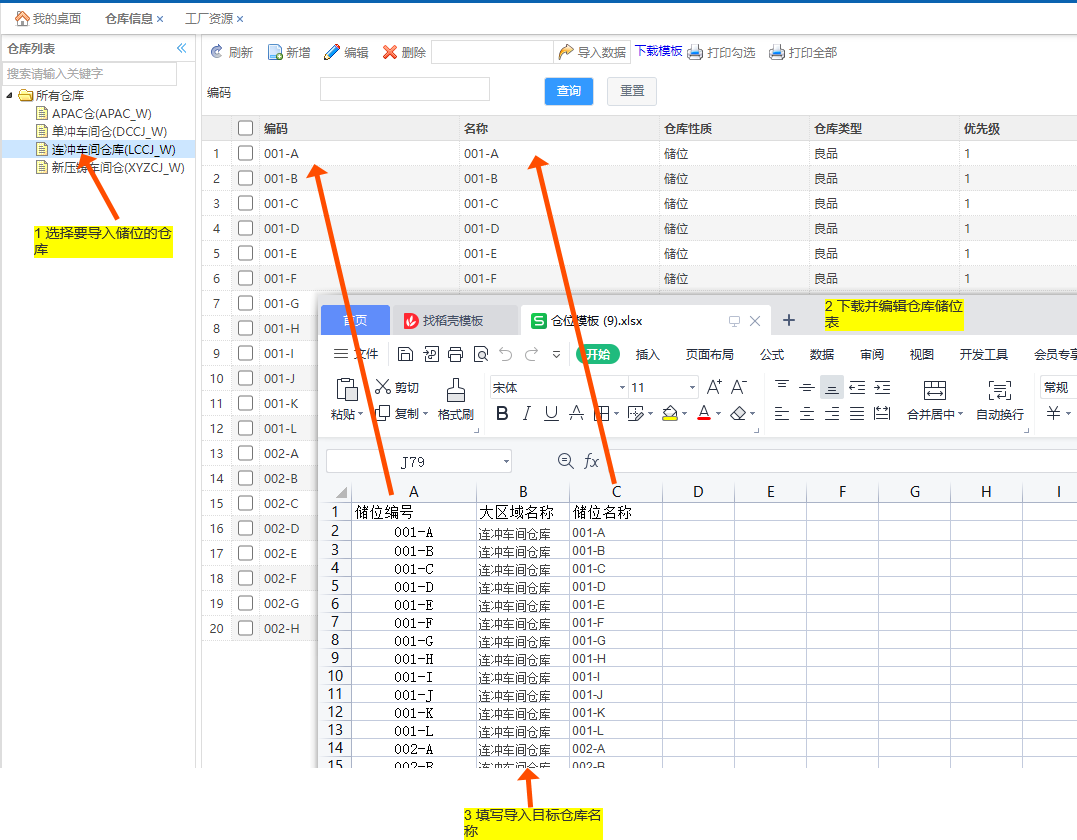
Task: Click the font color red A swatch
Action: (703, 413)
